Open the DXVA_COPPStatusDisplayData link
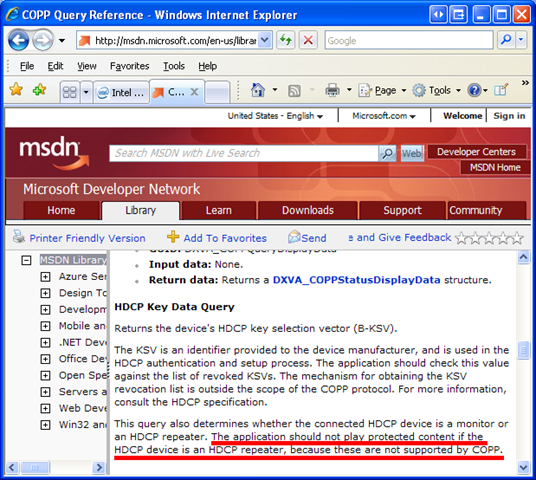Image resolution: width=536 pixels, height=480 pixels. [x=357, y=280]
